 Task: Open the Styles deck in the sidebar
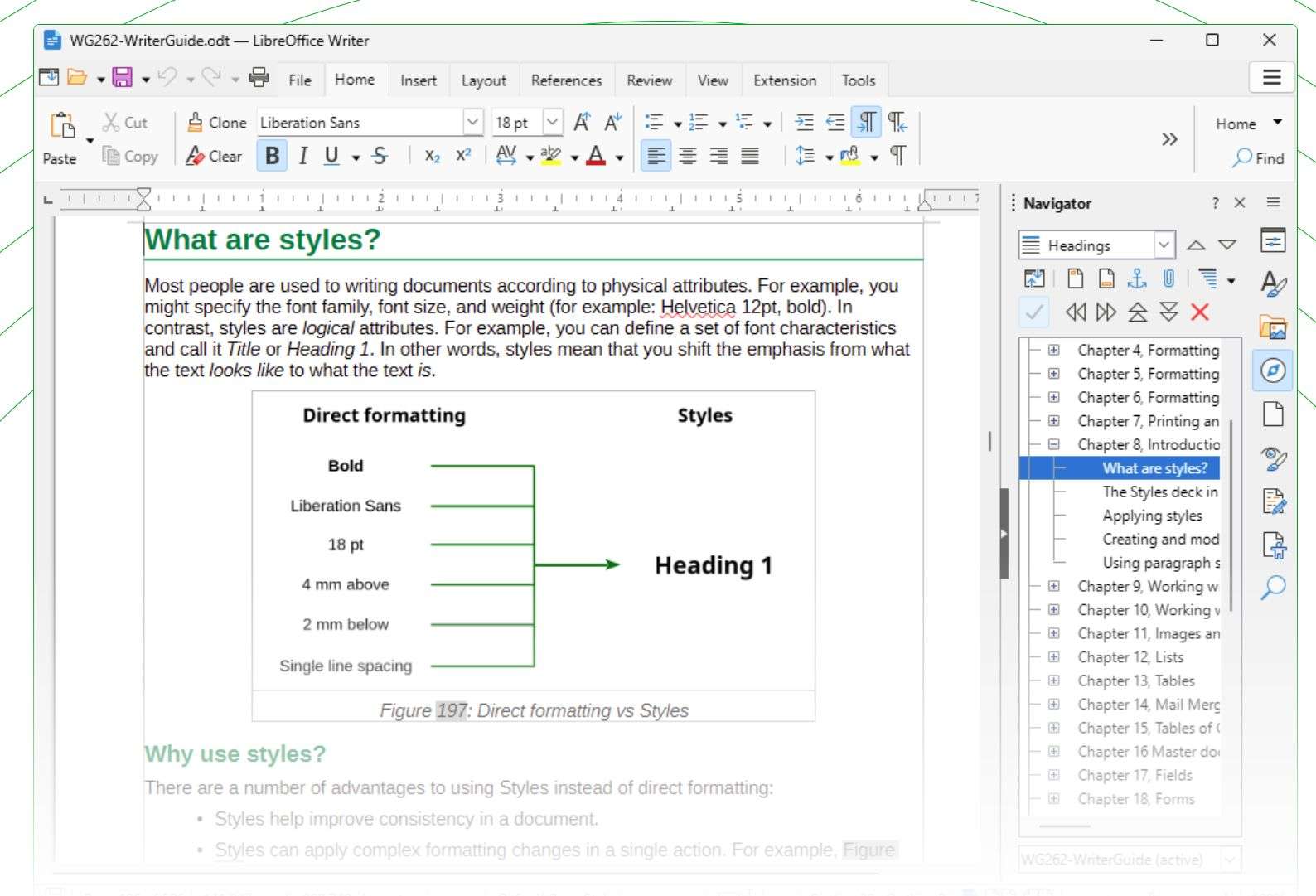coord(1273,283)
